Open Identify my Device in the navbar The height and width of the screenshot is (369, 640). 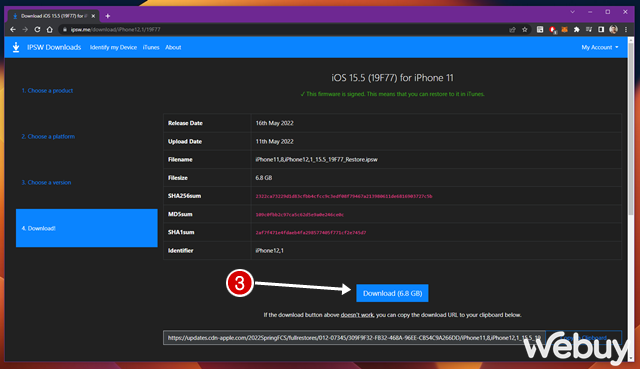[x=113, y=47]
